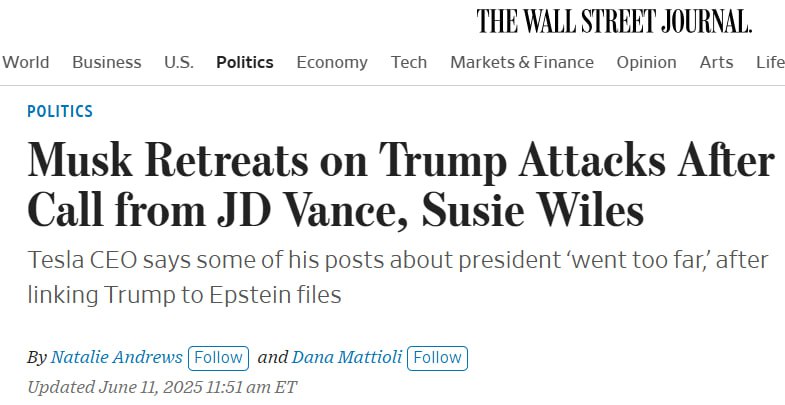
Task: Click the Politics tab in navigation bar
Action: [244, 62]
